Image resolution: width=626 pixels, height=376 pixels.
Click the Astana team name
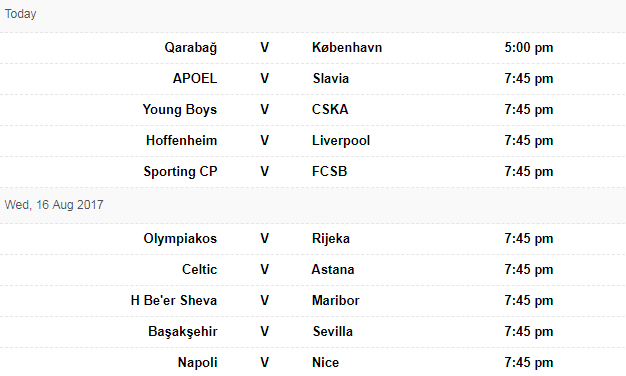(333, 269)
